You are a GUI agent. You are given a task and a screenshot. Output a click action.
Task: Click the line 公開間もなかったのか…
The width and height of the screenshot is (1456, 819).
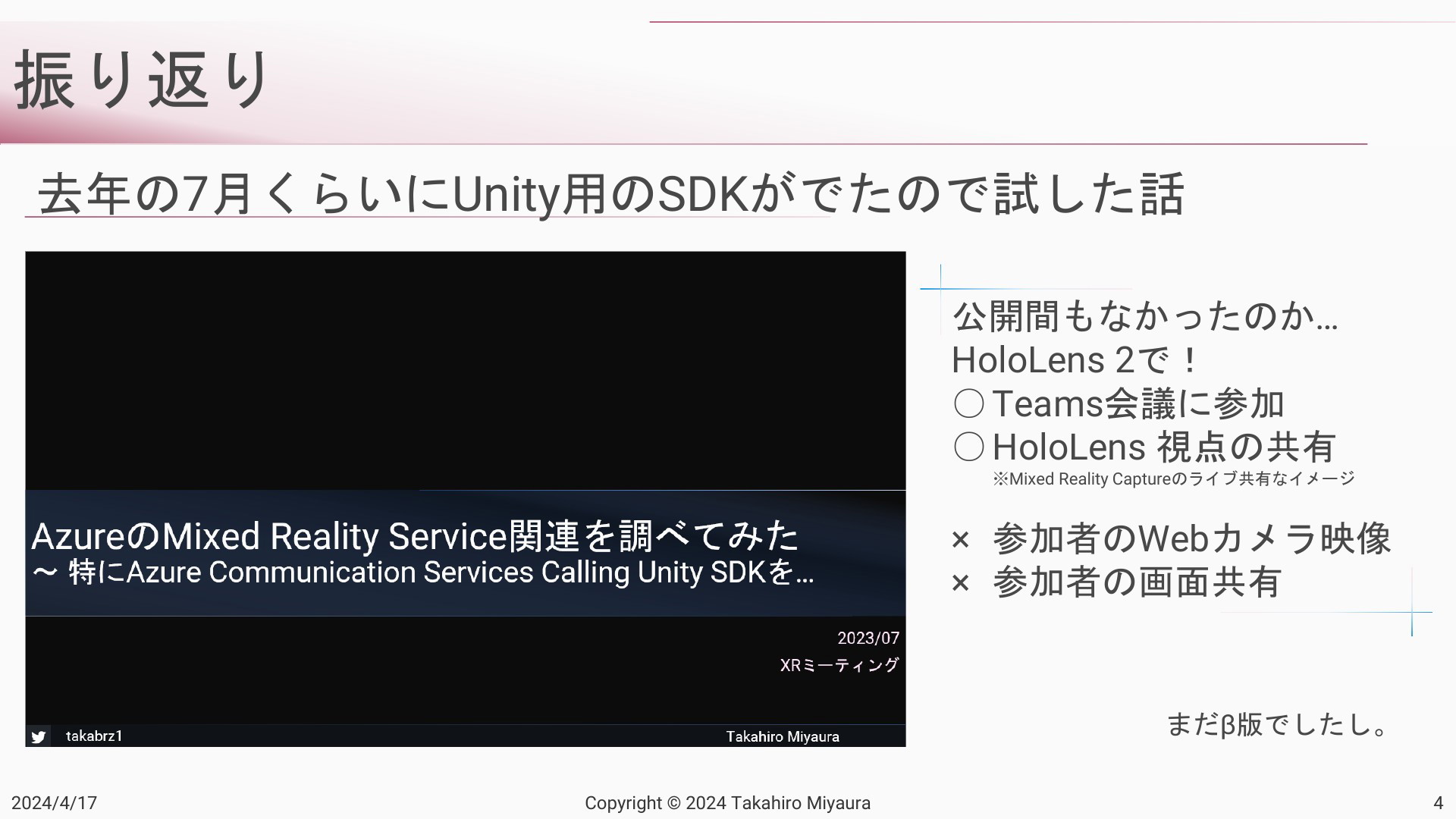click(x=1144, y=316)
